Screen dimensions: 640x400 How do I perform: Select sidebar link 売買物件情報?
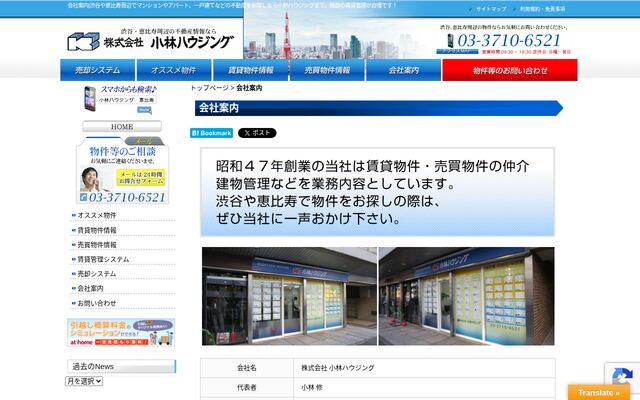coord(97,244)
